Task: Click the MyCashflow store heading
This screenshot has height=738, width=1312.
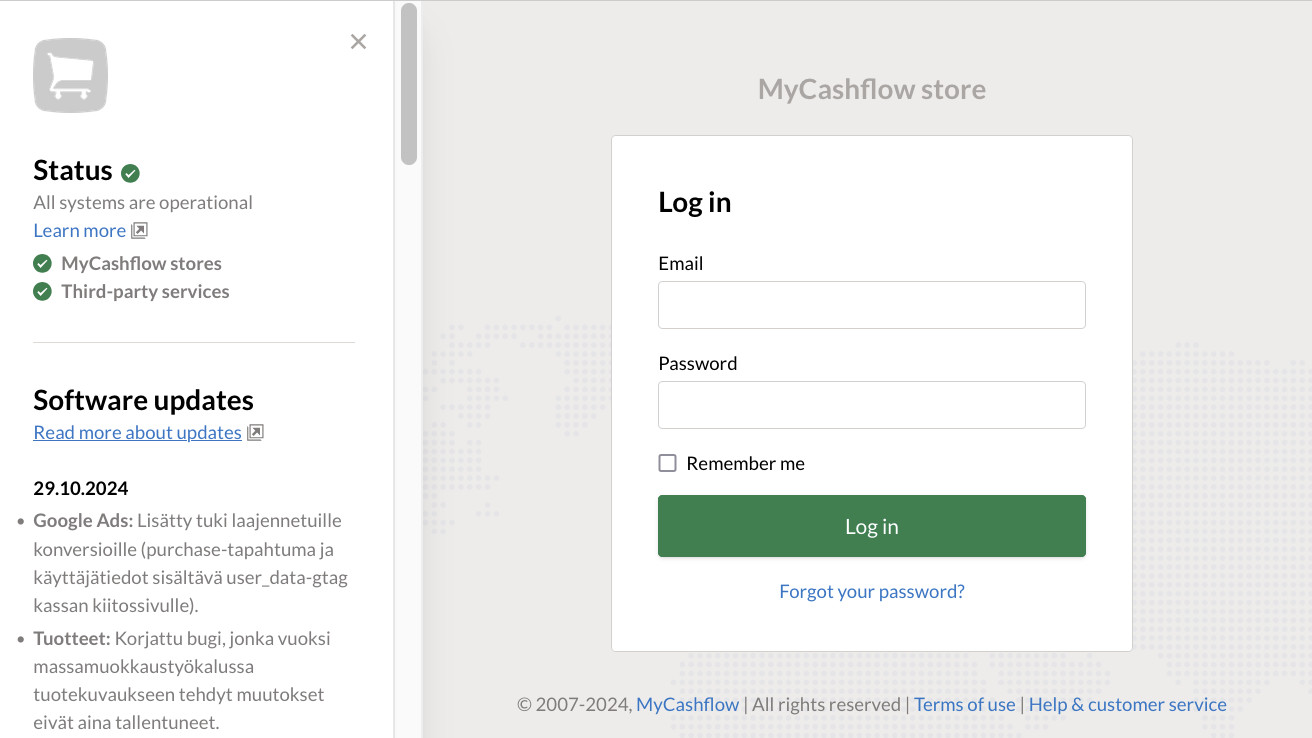Action: point(872,89)
